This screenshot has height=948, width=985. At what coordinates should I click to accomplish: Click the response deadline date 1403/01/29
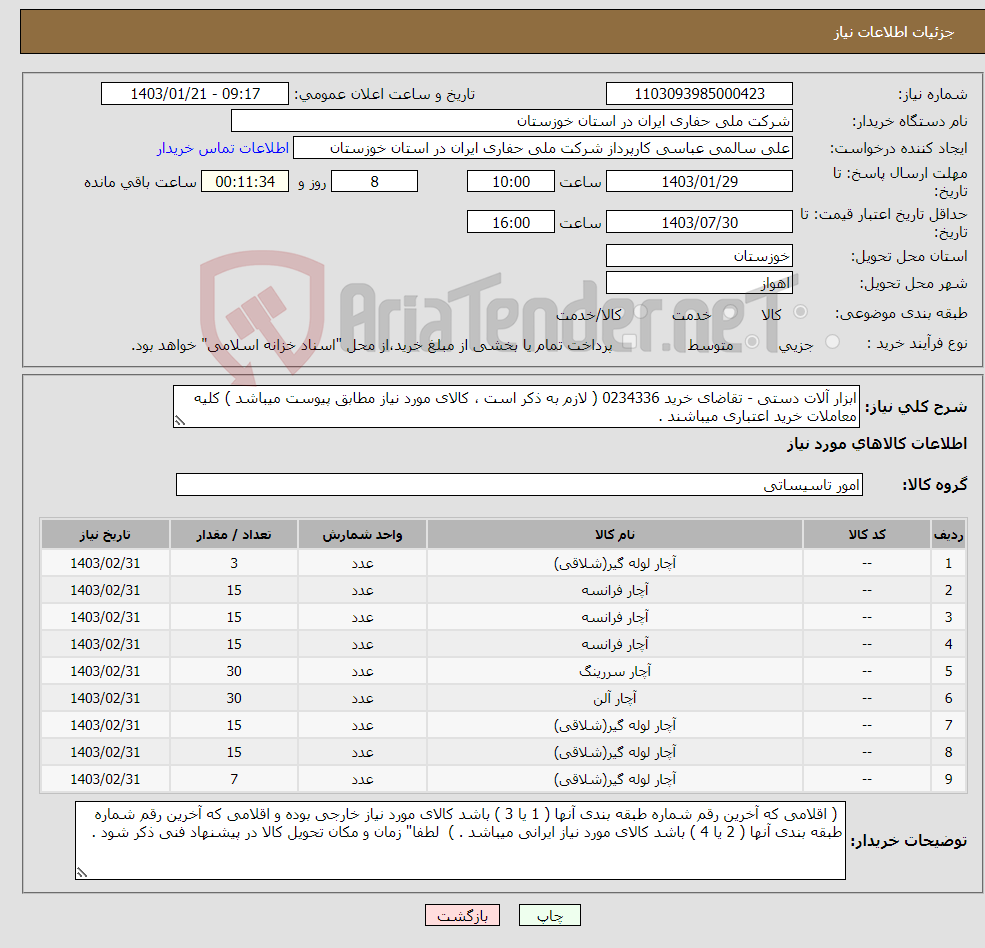tap(699, 182)
